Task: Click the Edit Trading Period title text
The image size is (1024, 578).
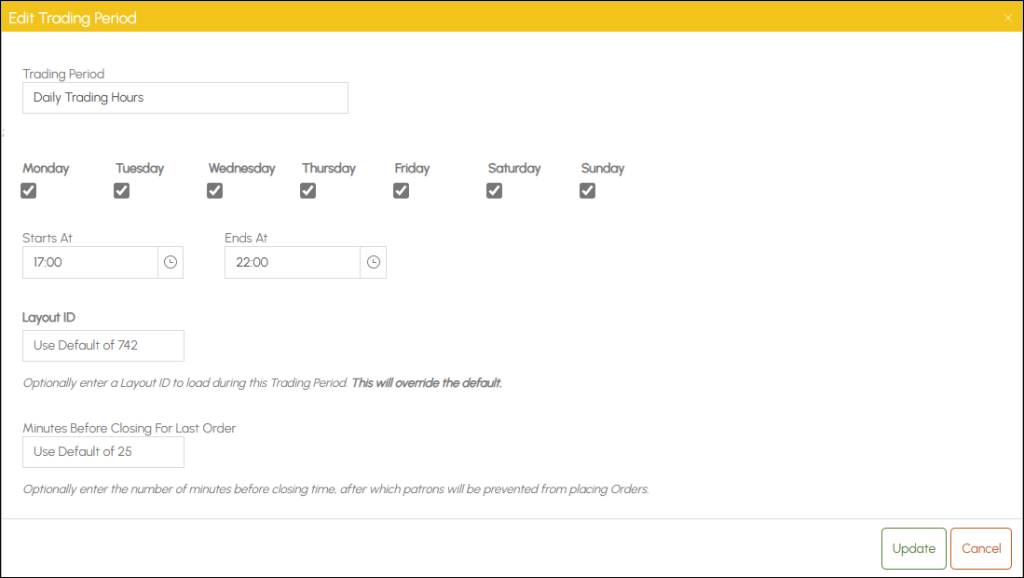Action: tap(72, 18)
